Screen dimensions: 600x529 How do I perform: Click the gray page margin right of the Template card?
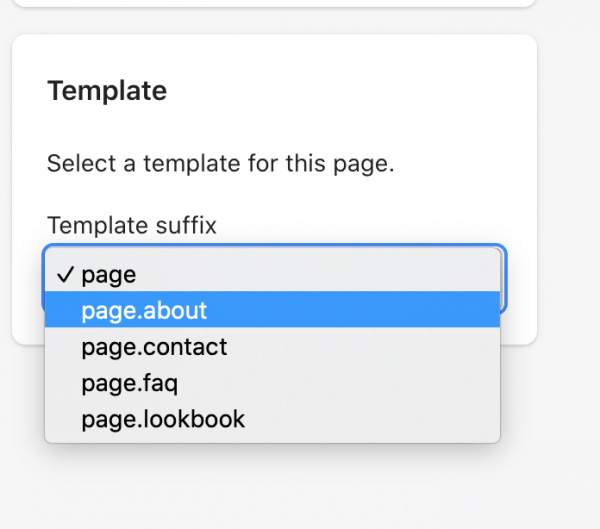pyautogui.click(x=569, y=191)
